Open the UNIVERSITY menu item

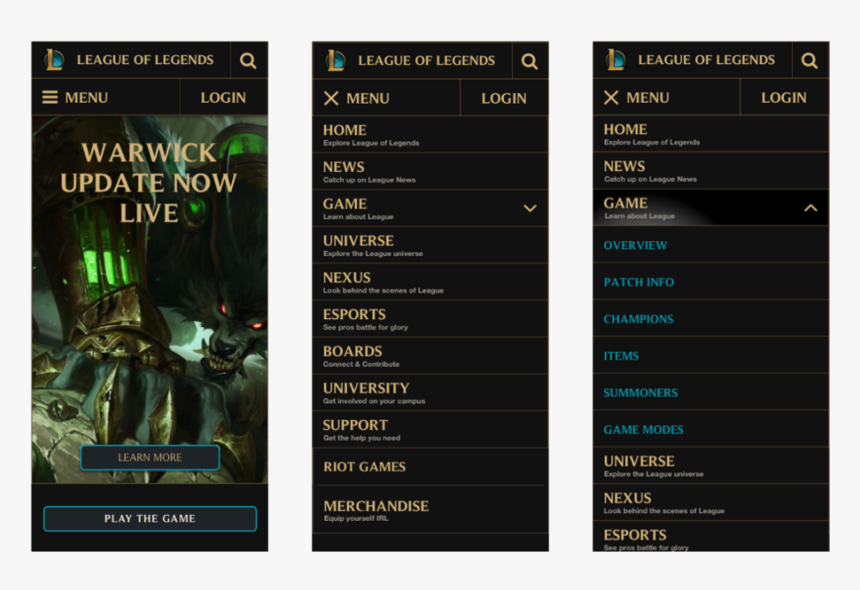430,393
